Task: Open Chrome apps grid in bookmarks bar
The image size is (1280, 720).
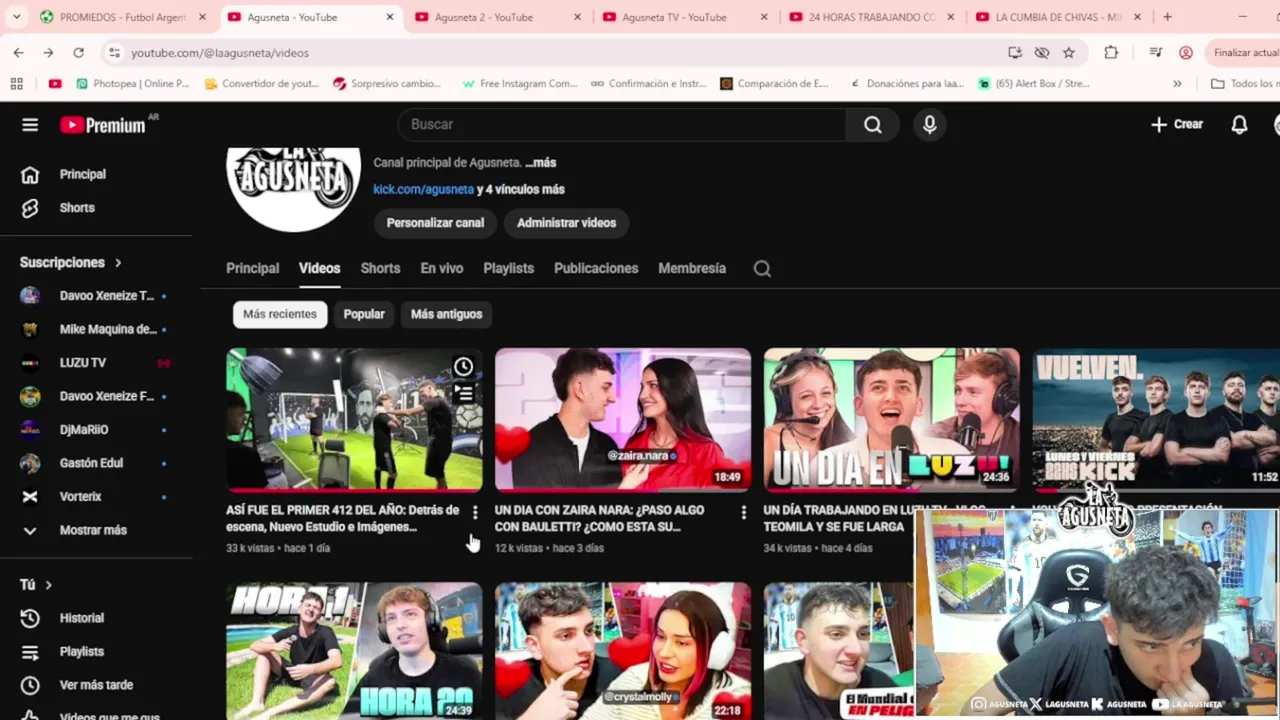Action: tap(16, 84)
